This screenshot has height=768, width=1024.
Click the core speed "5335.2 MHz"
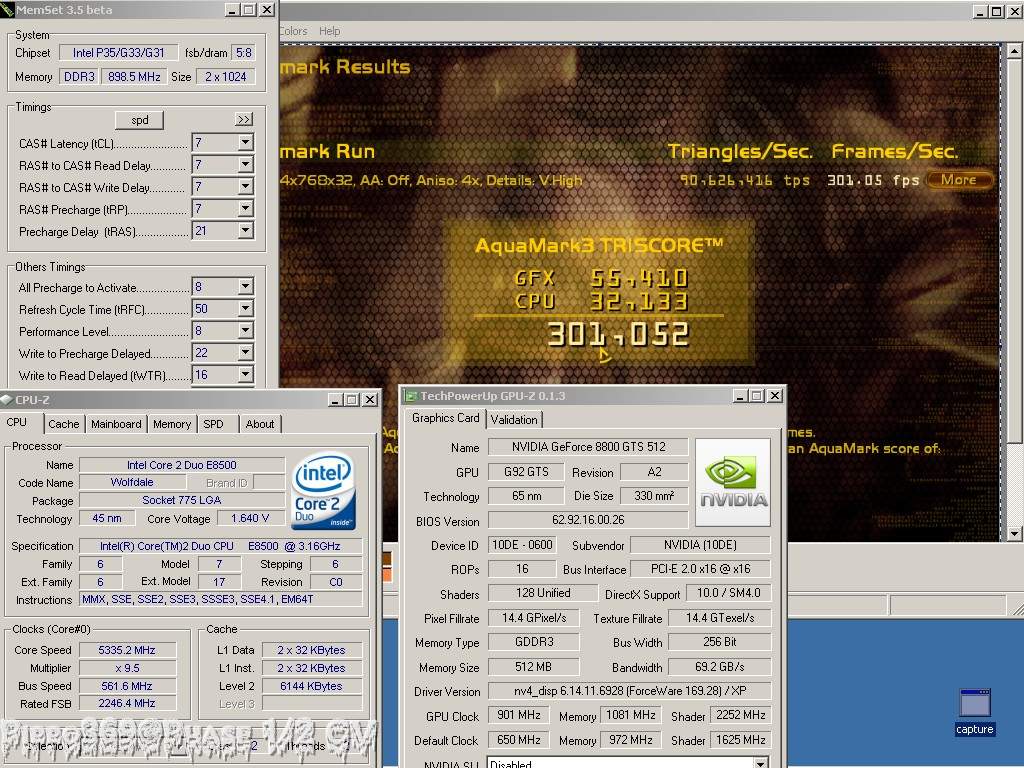(x=127, y=650)
